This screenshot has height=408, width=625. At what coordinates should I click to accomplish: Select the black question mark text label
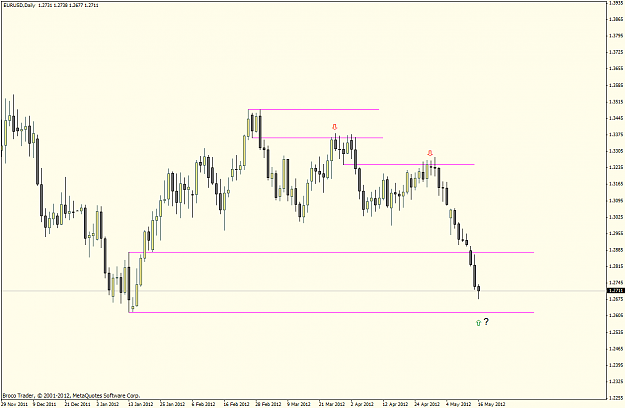click(486, 322)
